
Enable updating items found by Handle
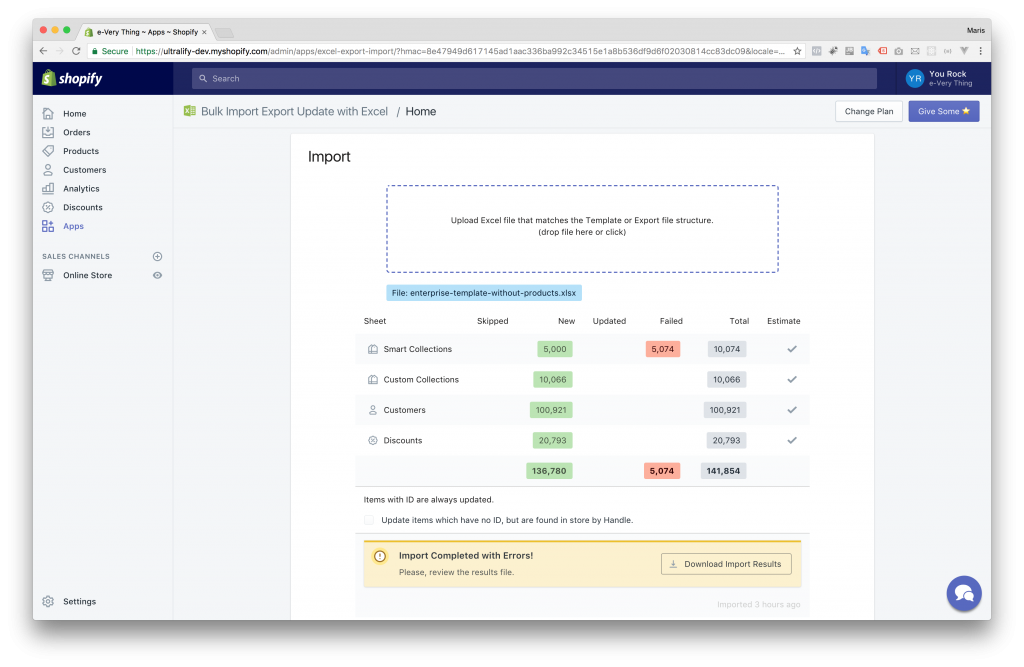click(x=368, y=519)
